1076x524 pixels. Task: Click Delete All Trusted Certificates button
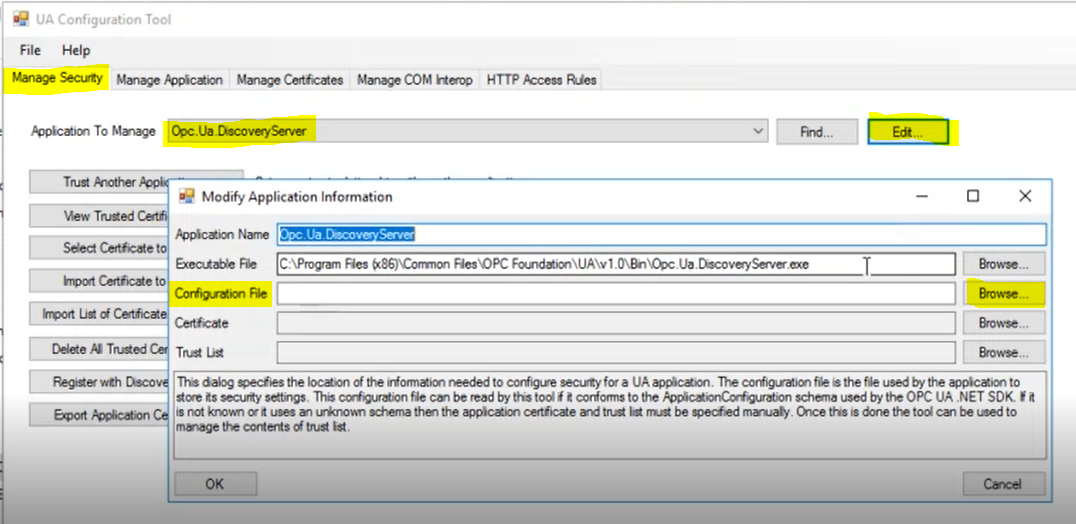(x=100, y=348)
